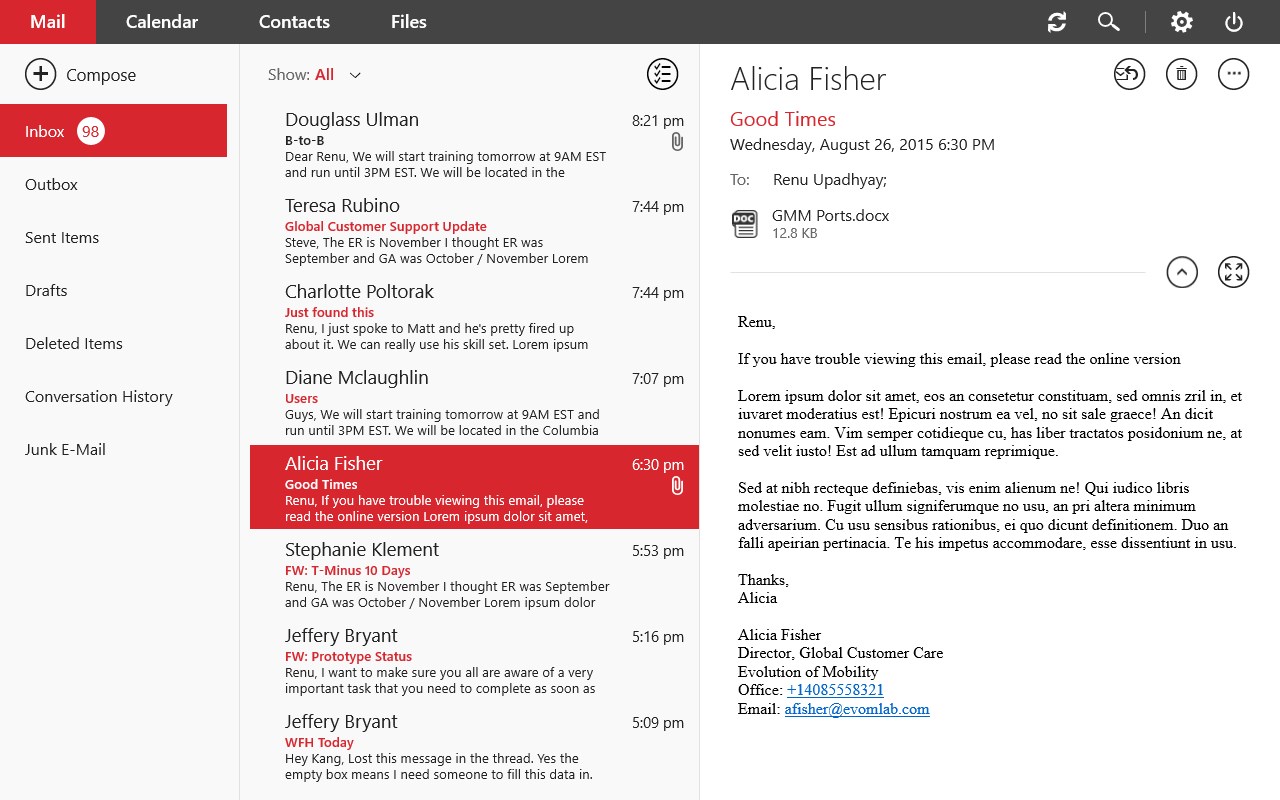Click the refresh sync icon
Screen dimensions: 1280x800
click(1057, 22)
